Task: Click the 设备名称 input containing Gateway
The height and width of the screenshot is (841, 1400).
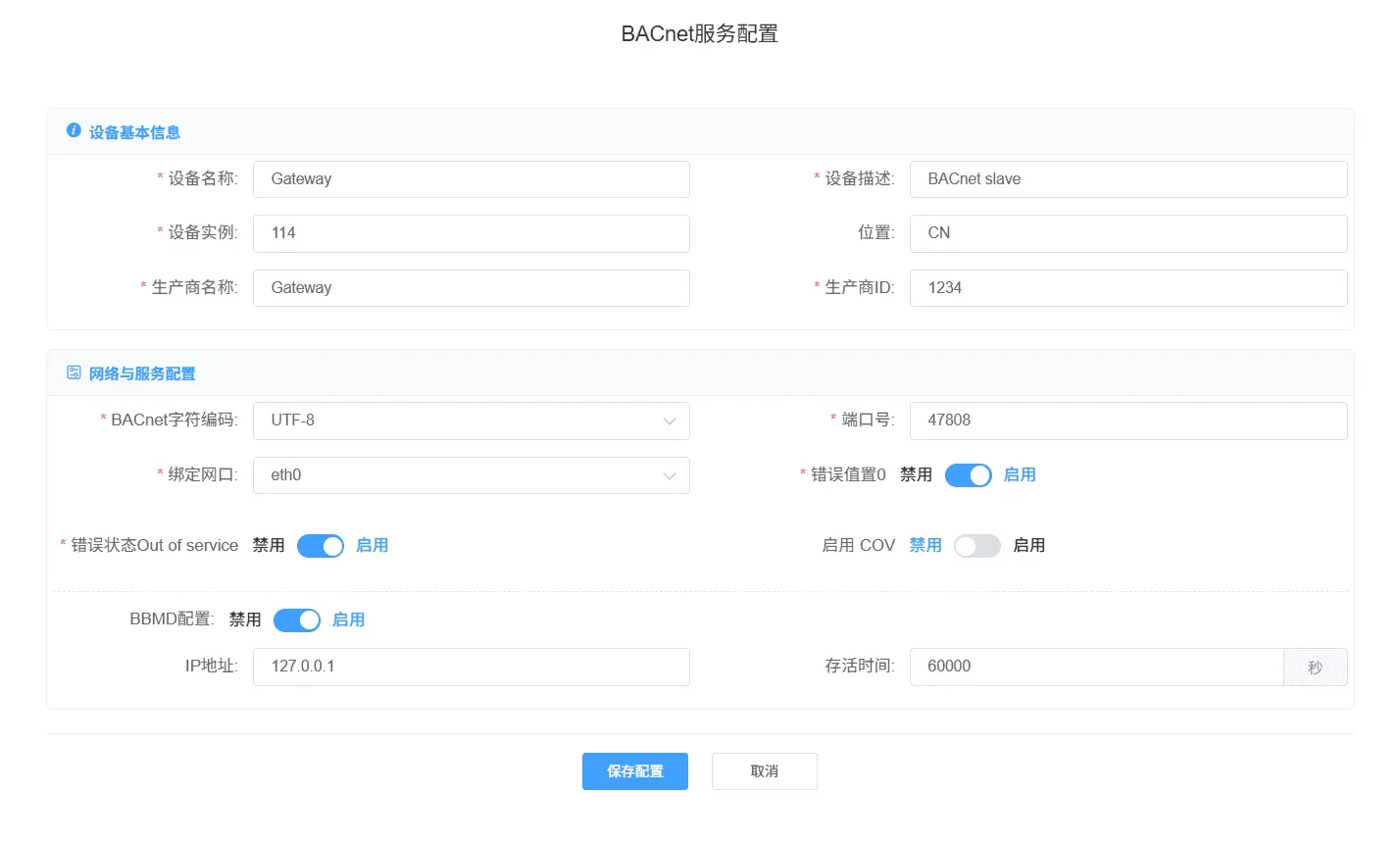Action: [471, 178]
